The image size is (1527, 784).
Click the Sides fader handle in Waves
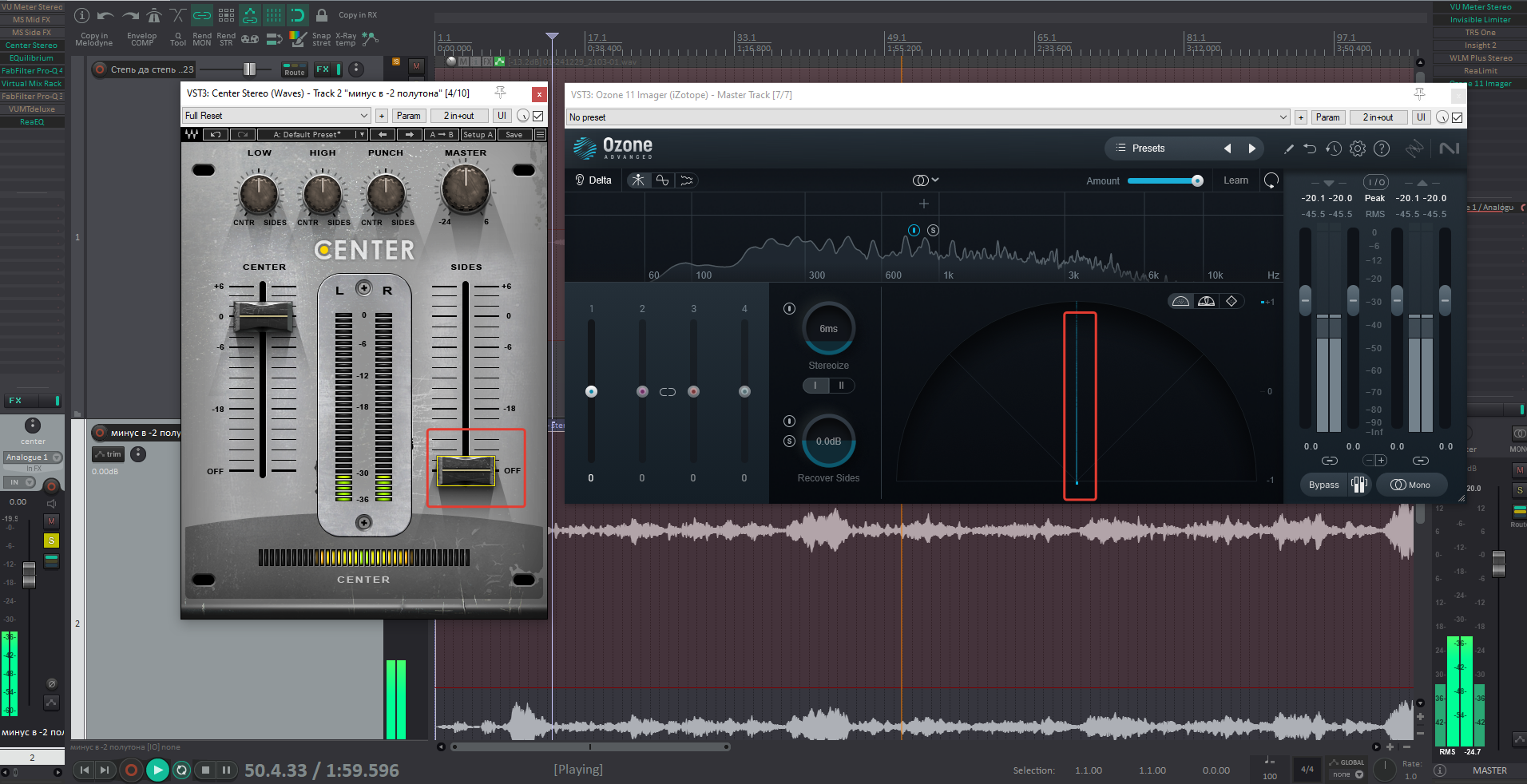click(466, 471)
